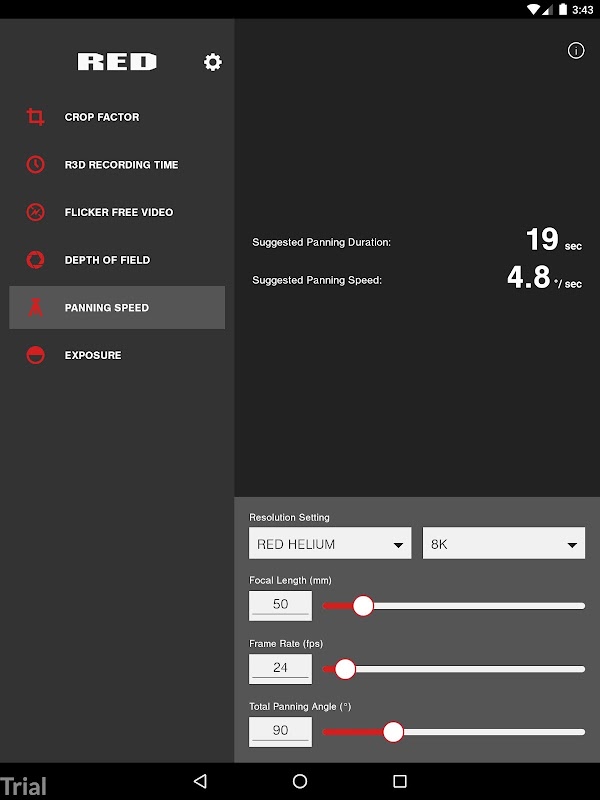This screenshot has width=600, height=800.
Task: Tap the Flicker Free Video icon
Action: pos(35,212)
